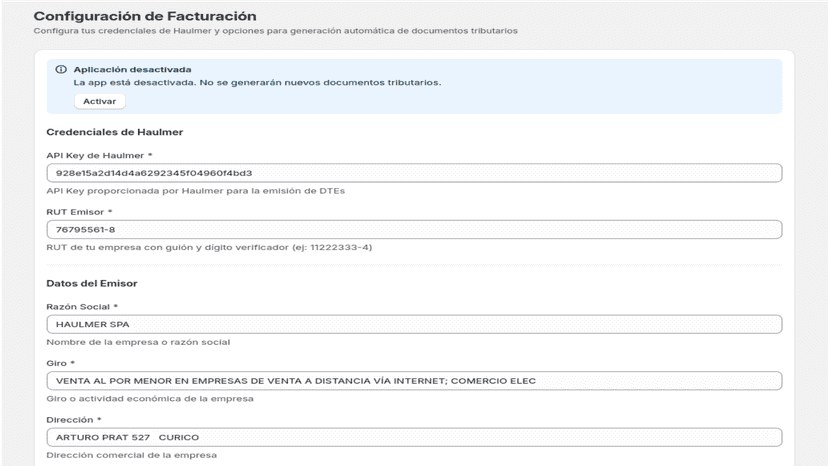Click the hint 'Giro o actividad económica de la empresa'
The height and width of the screenshot is (466, 828).
(x=150, y=398)
